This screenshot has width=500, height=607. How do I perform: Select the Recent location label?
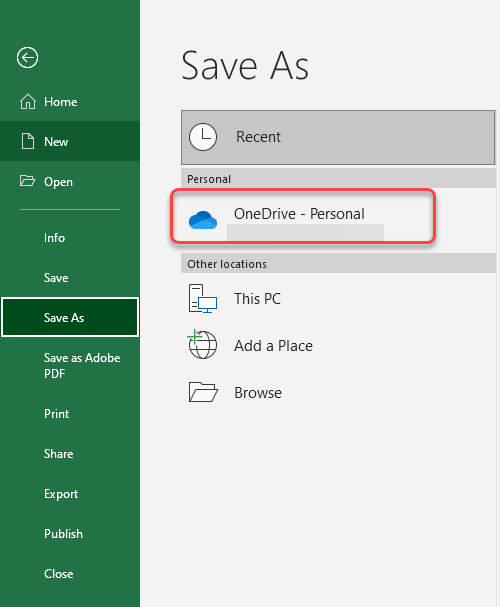tap(259, 137)
